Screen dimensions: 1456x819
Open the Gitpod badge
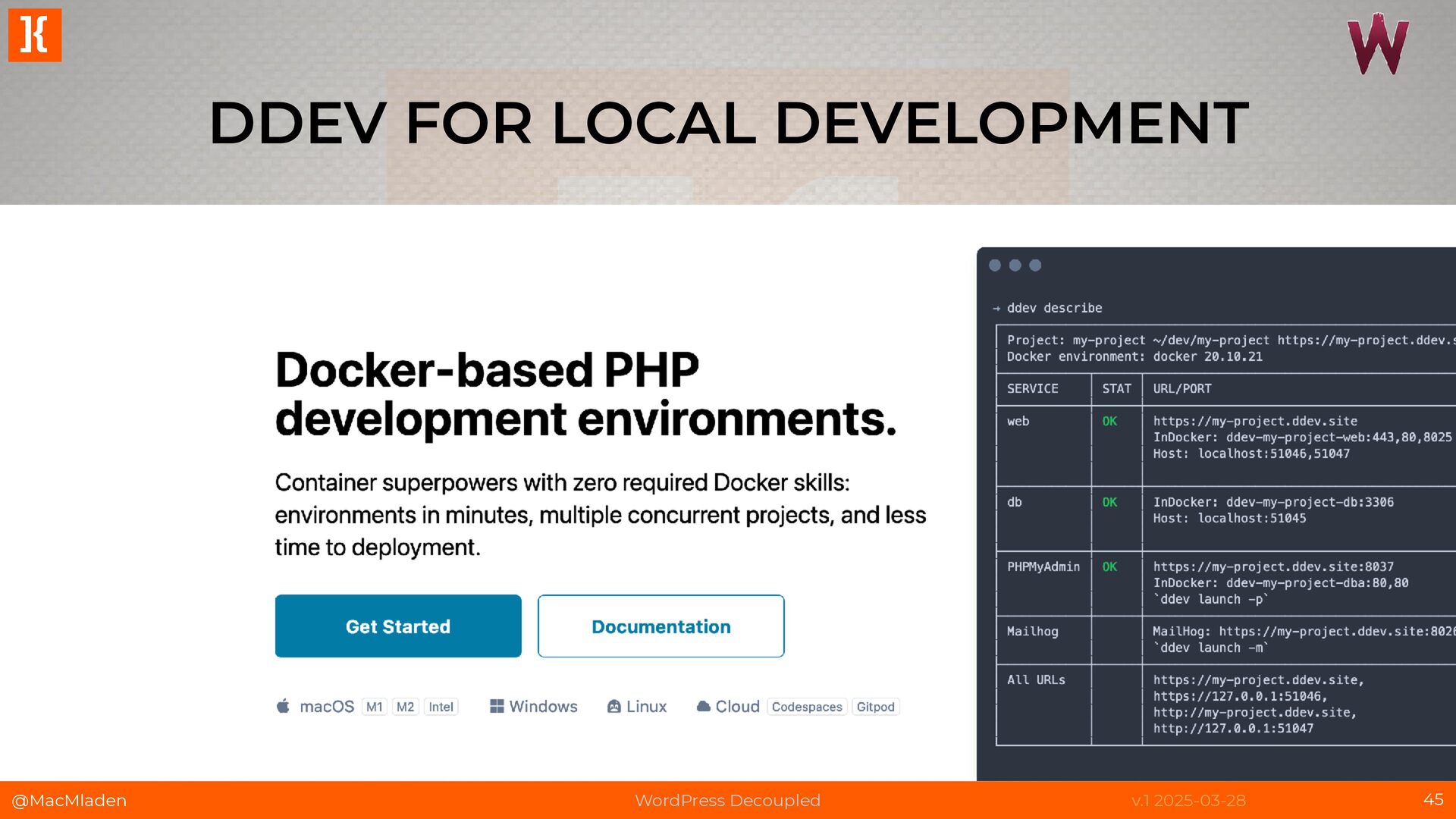[876, 707]
